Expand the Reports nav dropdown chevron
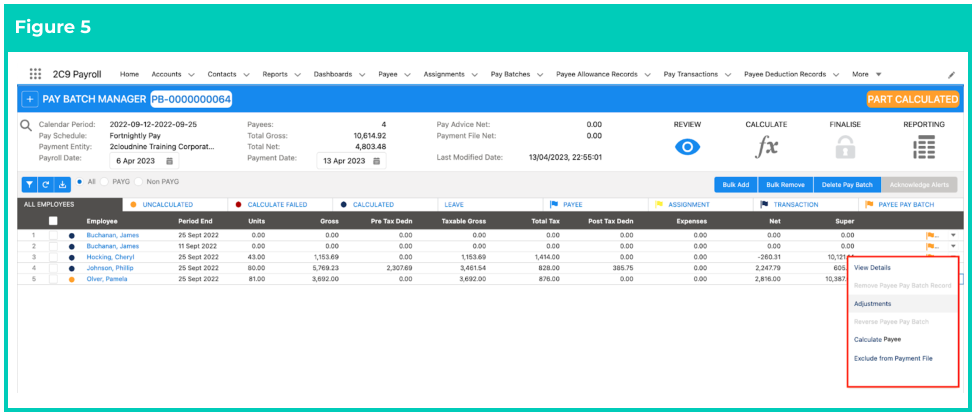976x416 pixels. click(x=298, y=75)
